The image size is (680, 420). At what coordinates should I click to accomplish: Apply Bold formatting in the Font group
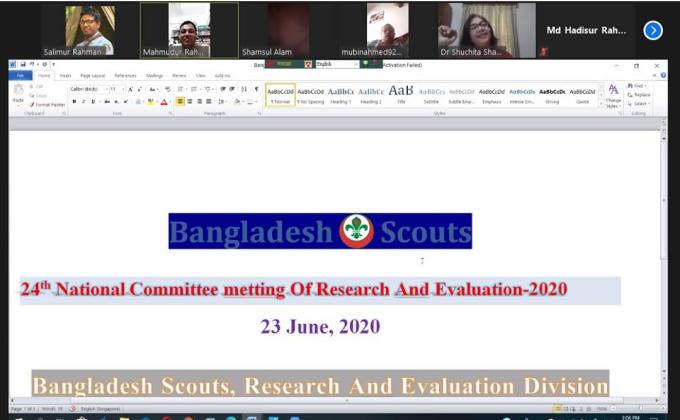click(x=74, y=101)
